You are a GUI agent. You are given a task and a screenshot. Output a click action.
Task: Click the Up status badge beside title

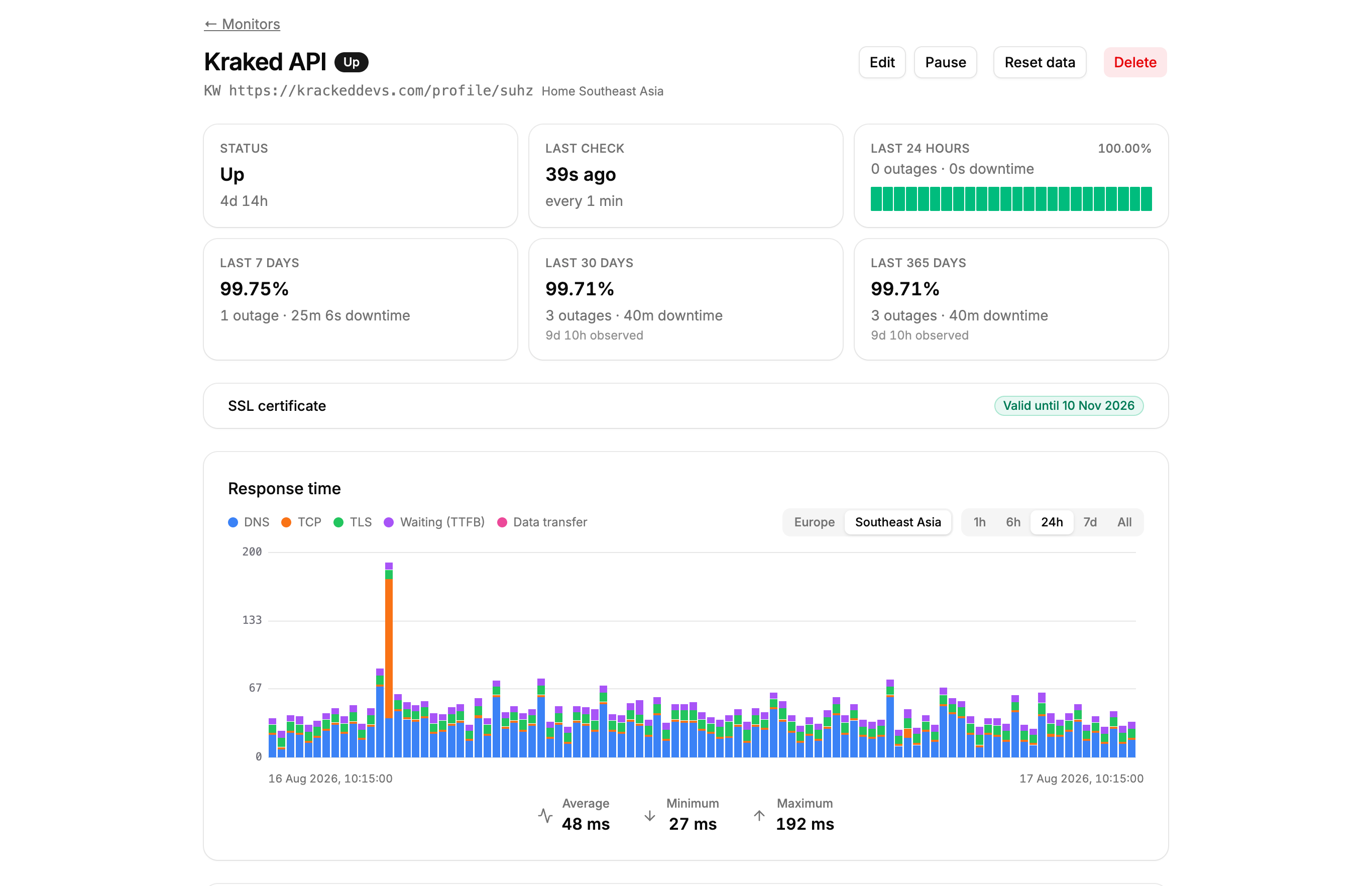(351, 62)
